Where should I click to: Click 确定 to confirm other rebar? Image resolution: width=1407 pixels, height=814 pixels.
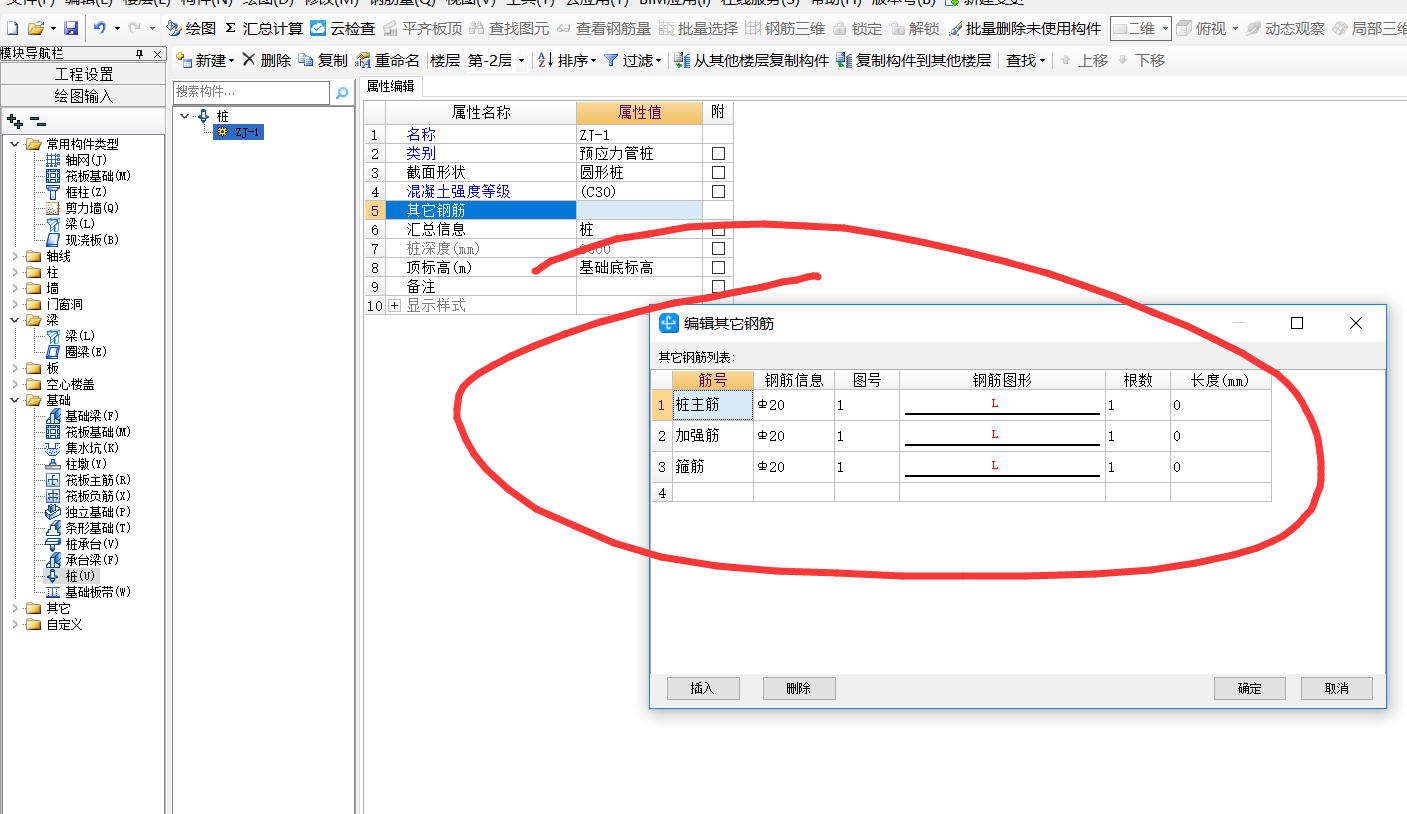tap(1250, 688)
